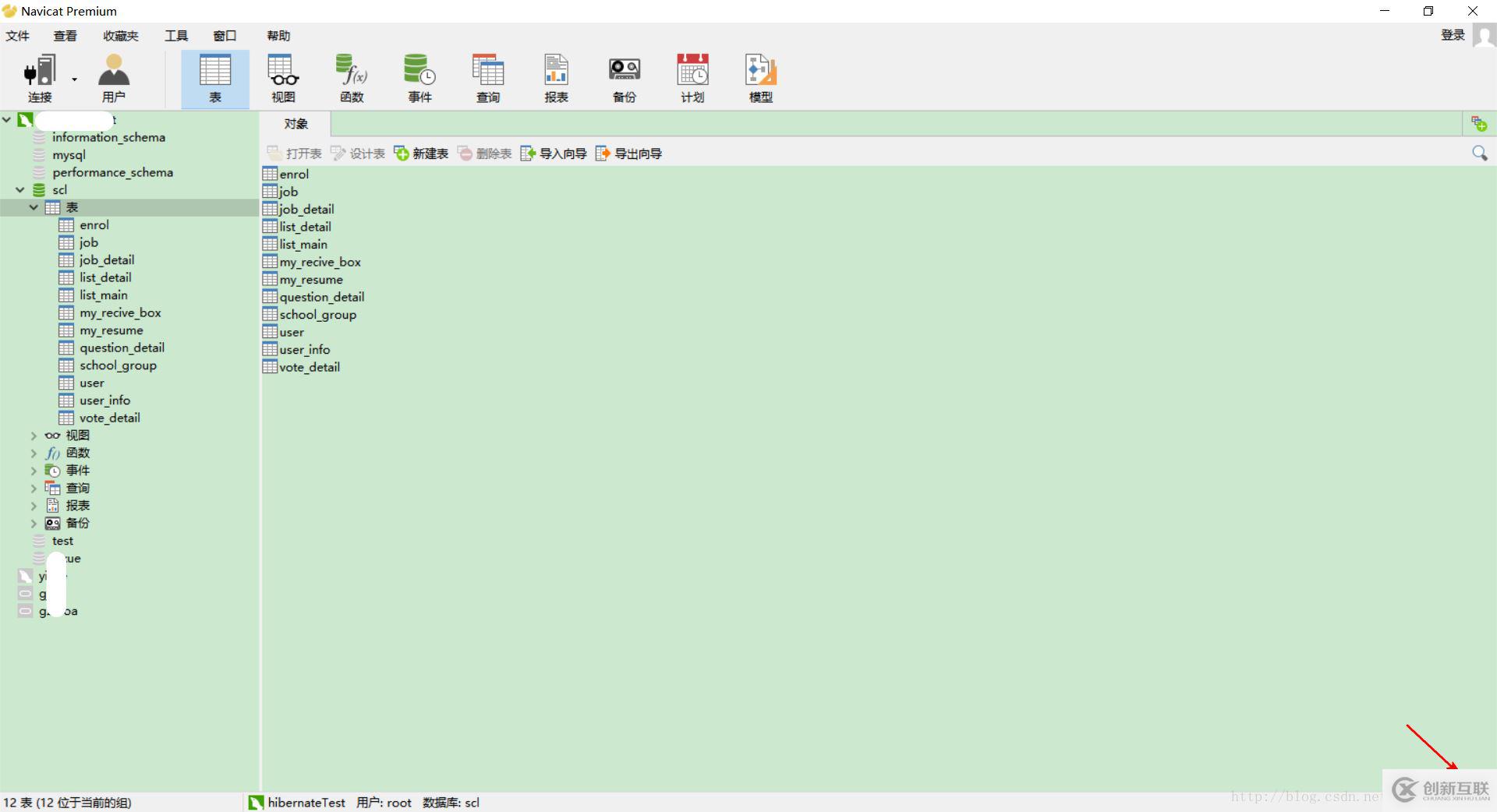This screenshot has width=1497, height=812.
Task: Click the green plus icon beside the tab bar
Action: [1479, 124]
